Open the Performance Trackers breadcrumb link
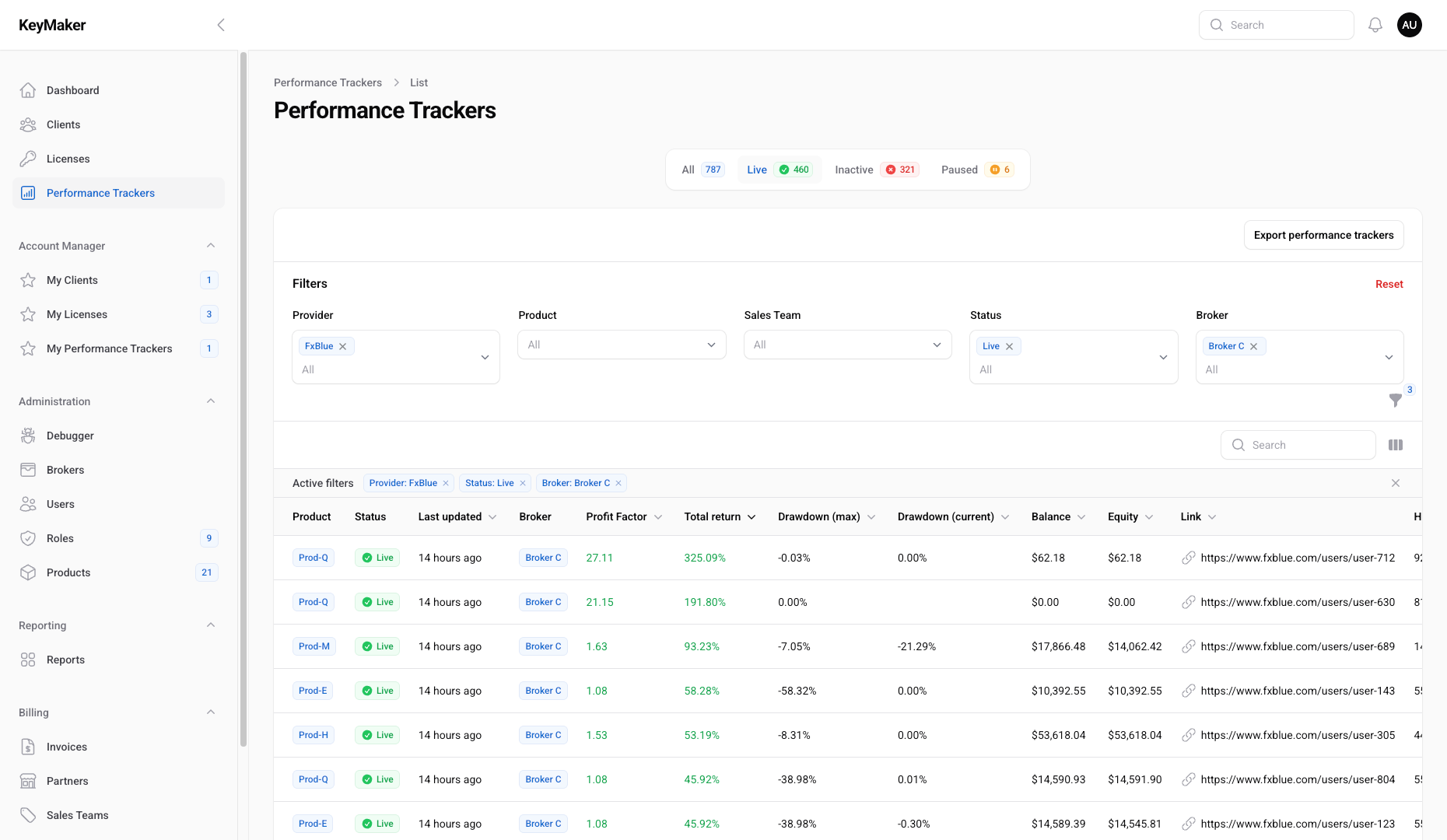This screenshot has height=840, width=1447. (328, 82)
